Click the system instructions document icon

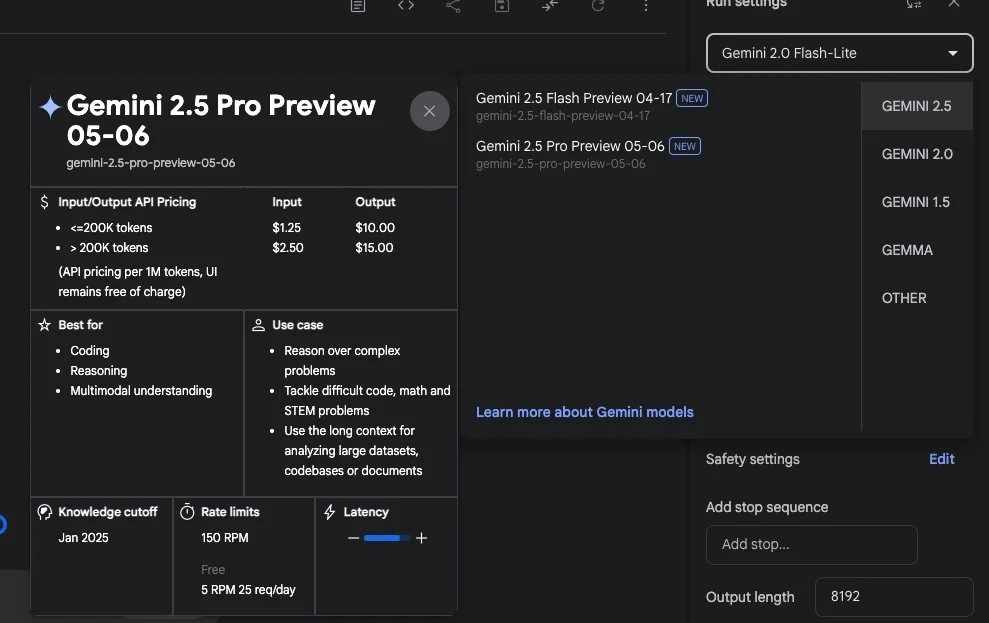click(x=358, y=6)
